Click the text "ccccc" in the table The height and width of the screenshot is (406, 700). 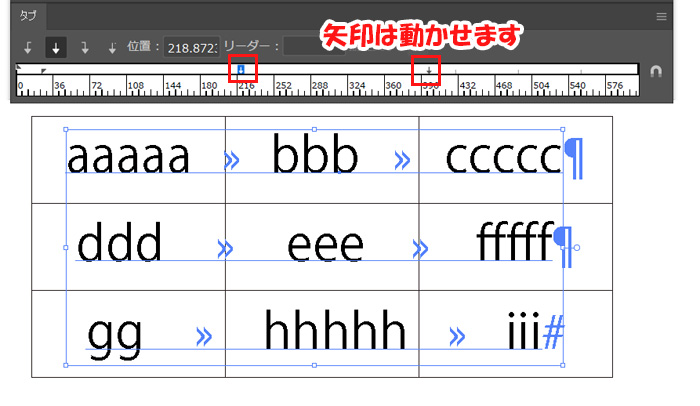tap(504, 158)
